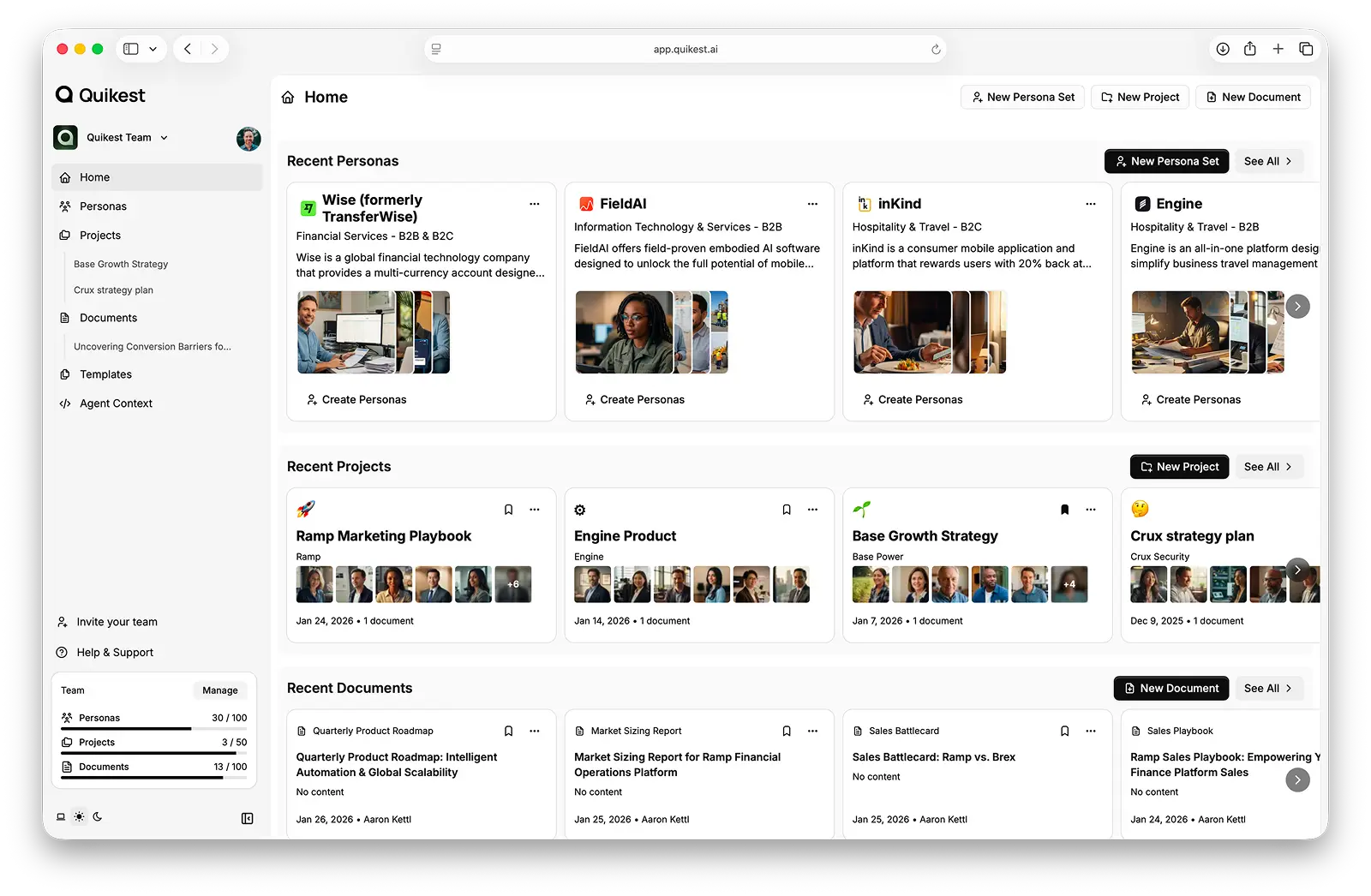This screenshot has height=896, width=1371.
Task: Click the FieldAI logo icon
Action: [x=586, y=204]
